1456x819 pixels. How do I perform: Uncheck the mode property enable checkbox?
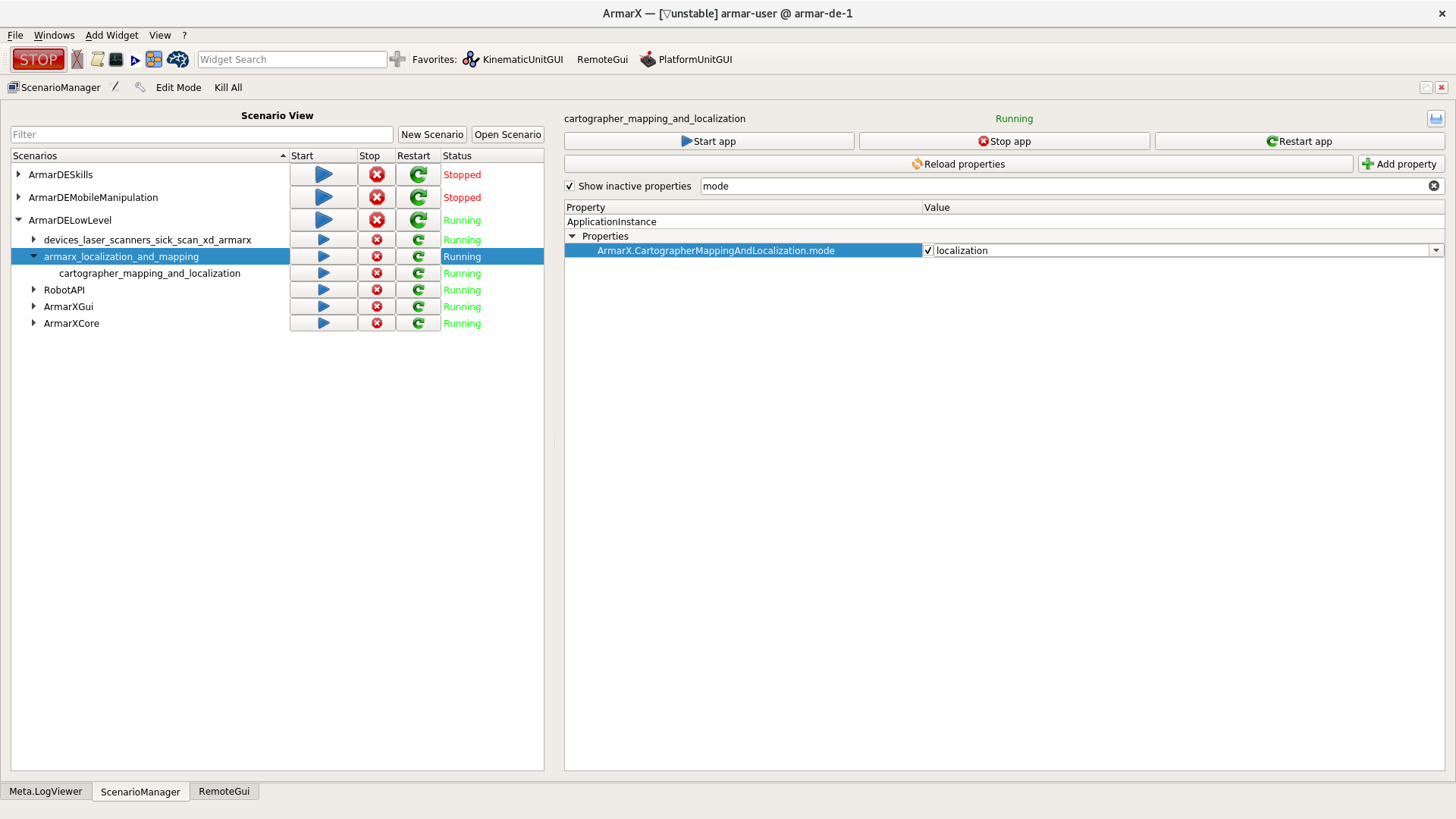click(928, 250)
